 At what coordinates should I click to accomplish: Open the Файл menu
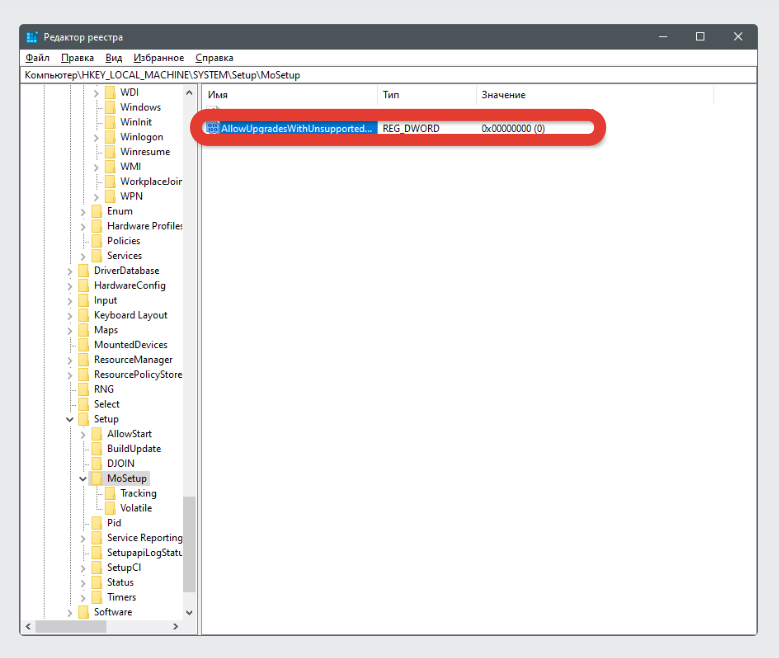click(x=37, y=58)
